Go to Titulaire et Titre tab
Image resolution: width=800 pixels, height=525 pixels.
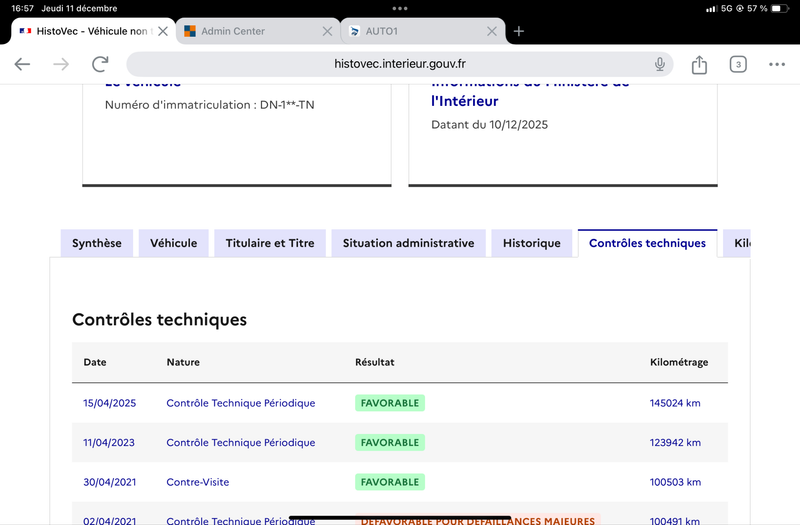tap(270, 243)
